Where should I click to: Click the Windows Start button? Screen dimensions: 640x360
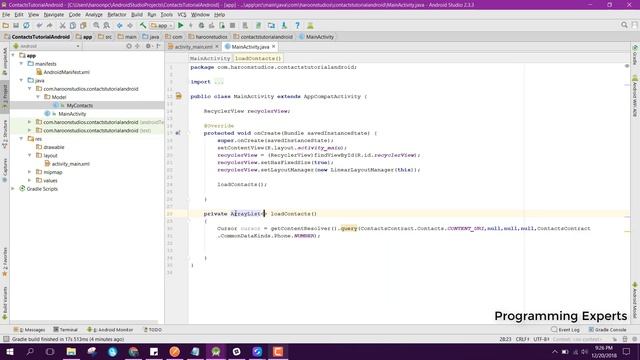click(x=9, y=352)
